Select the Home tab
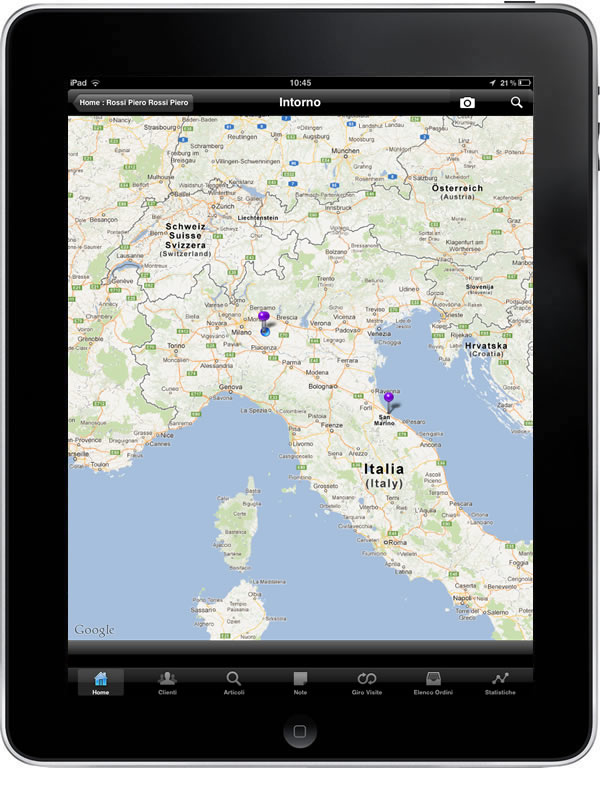Screen dimensions: 600x800 click(x=101, y=683)
